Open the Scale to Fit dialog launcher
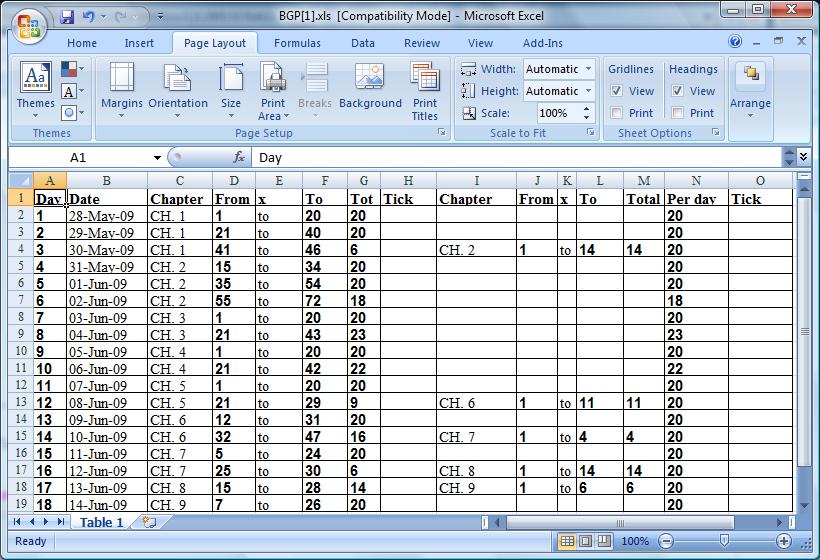The image size is (820, 560). [591, 133]
